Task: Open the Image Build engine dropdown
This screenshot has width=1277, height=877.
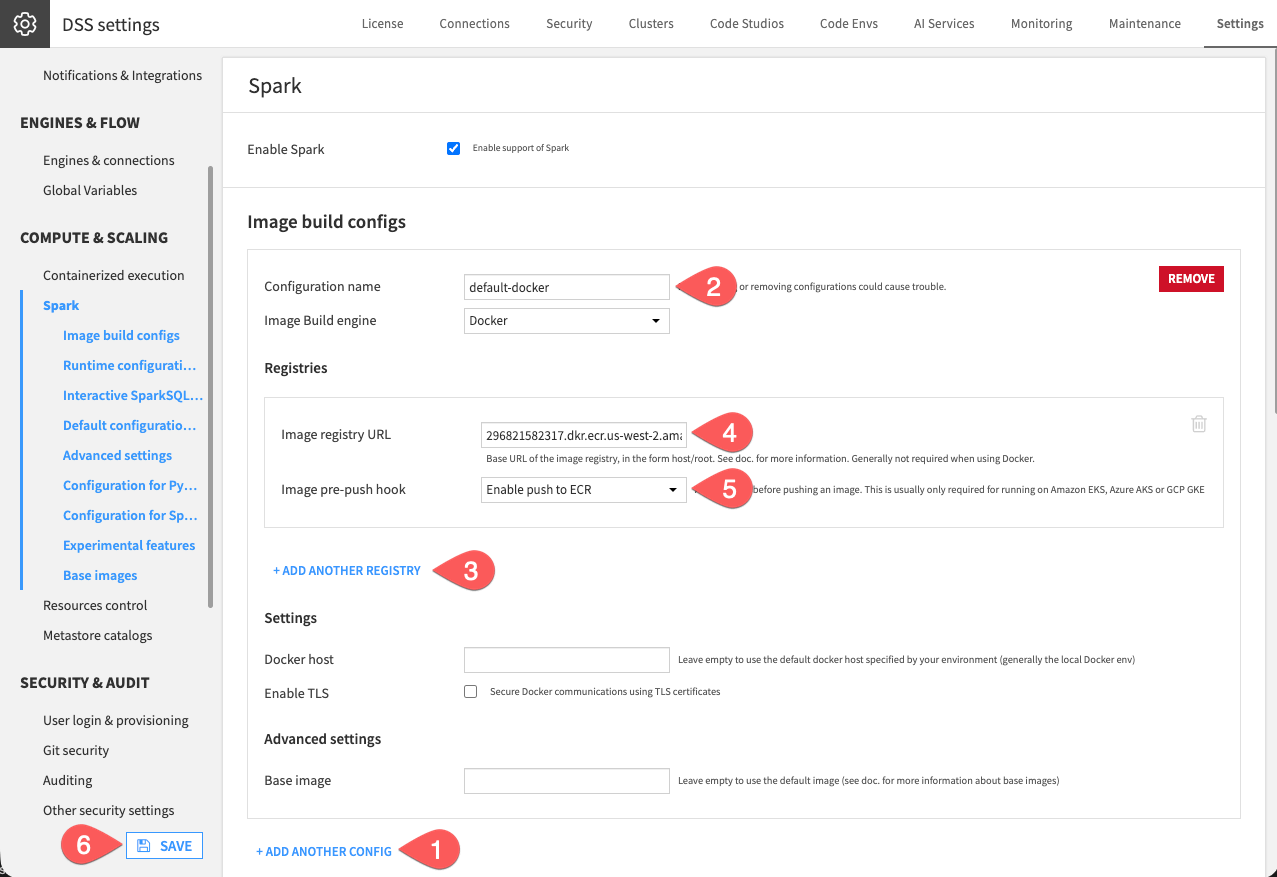Action: tap(566, 321)
